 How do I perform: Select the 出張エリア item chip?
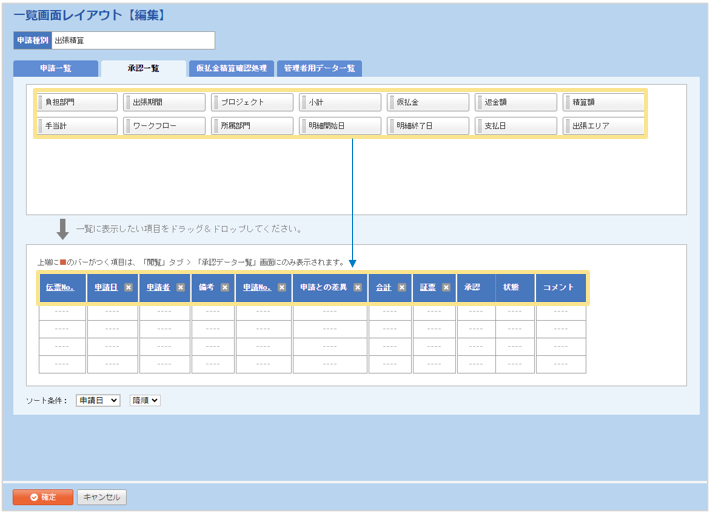point(603,126)
